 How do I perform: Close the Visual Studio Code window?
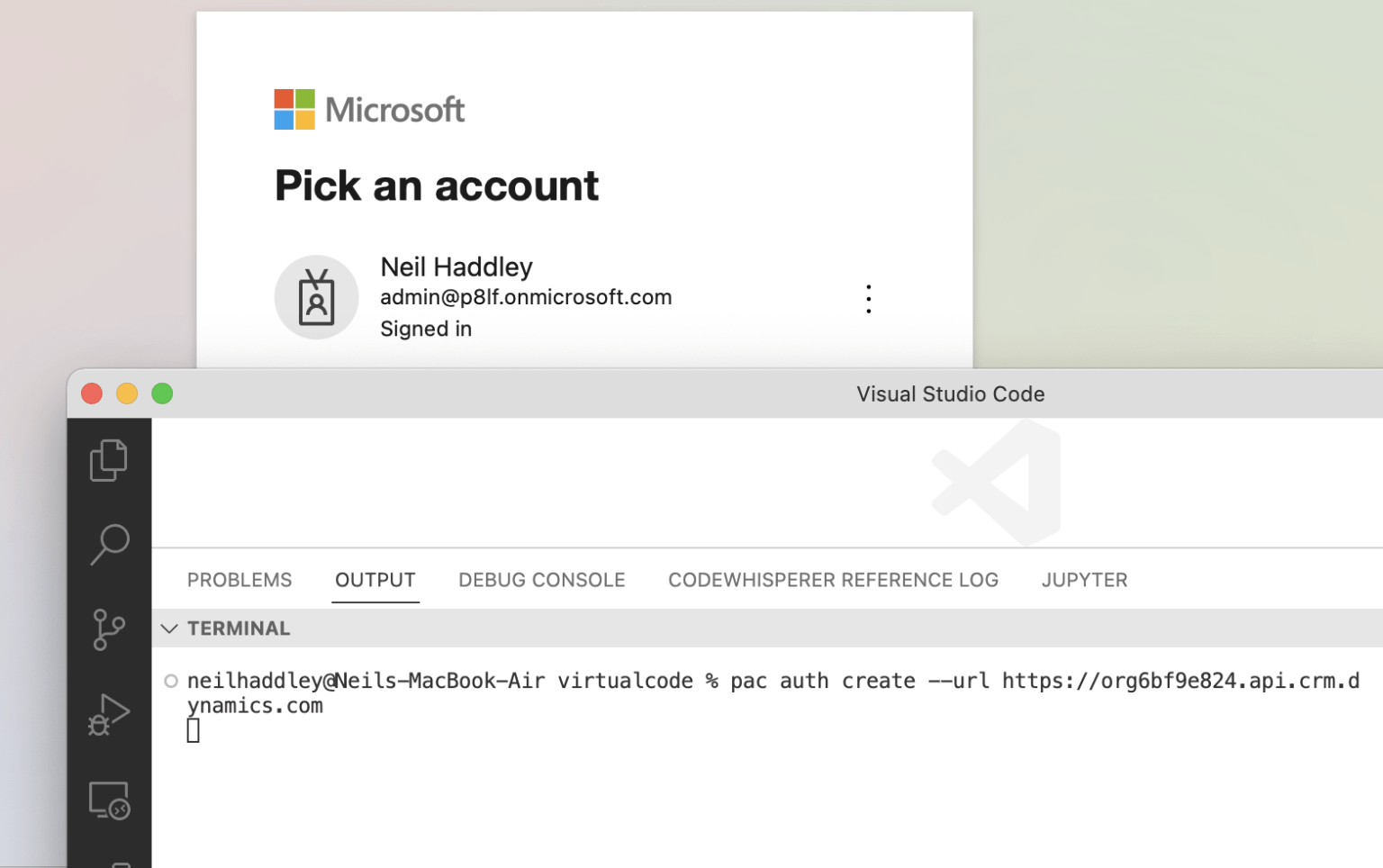pos(92,393)
